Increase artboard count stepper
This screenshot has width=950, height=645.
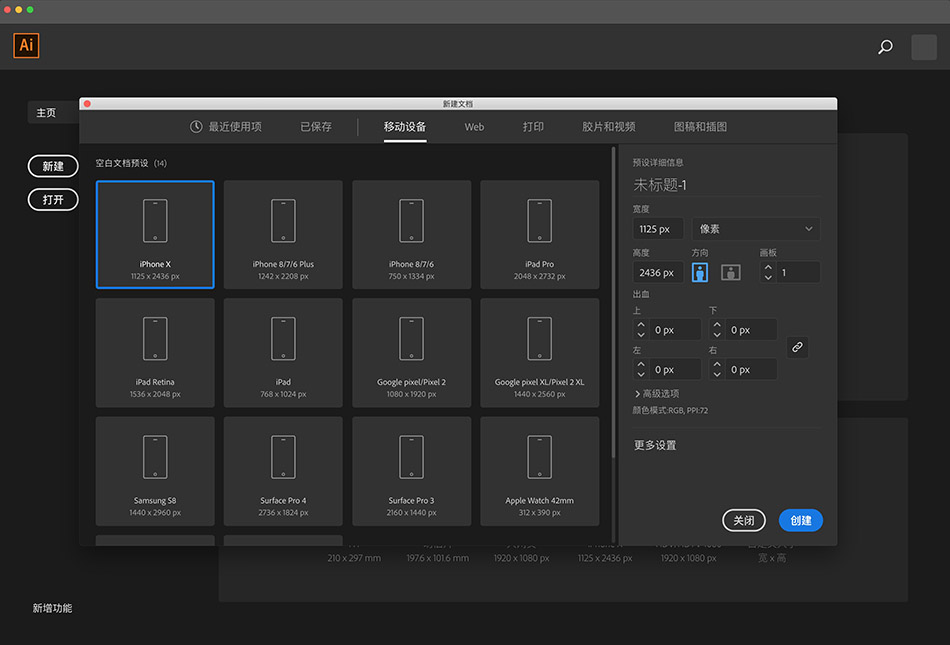tap(768, 267)
